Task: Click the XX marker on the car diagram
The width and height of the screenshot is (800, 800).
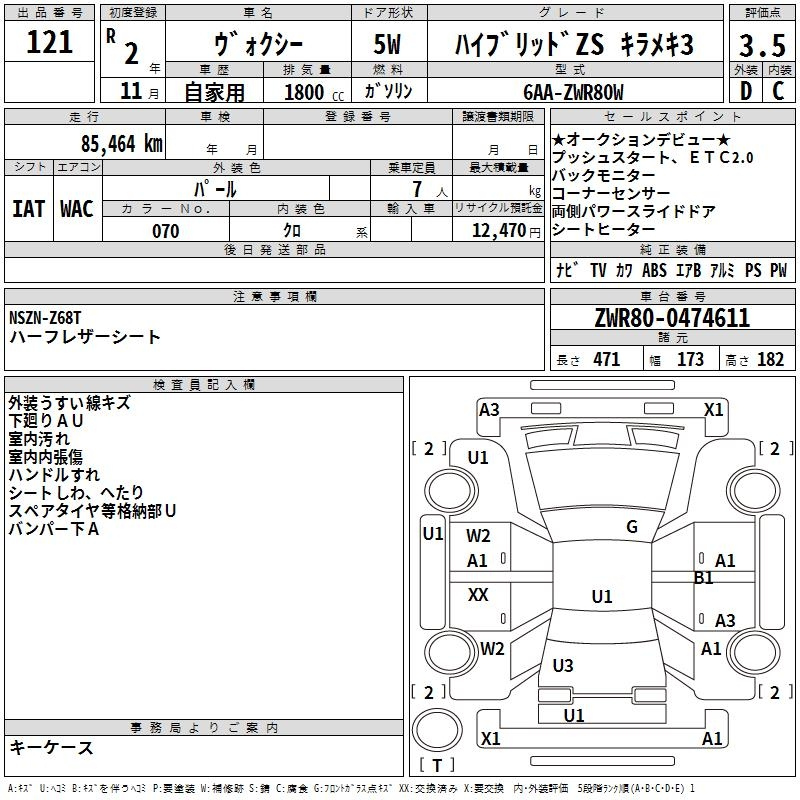Action: coord(478,595)
